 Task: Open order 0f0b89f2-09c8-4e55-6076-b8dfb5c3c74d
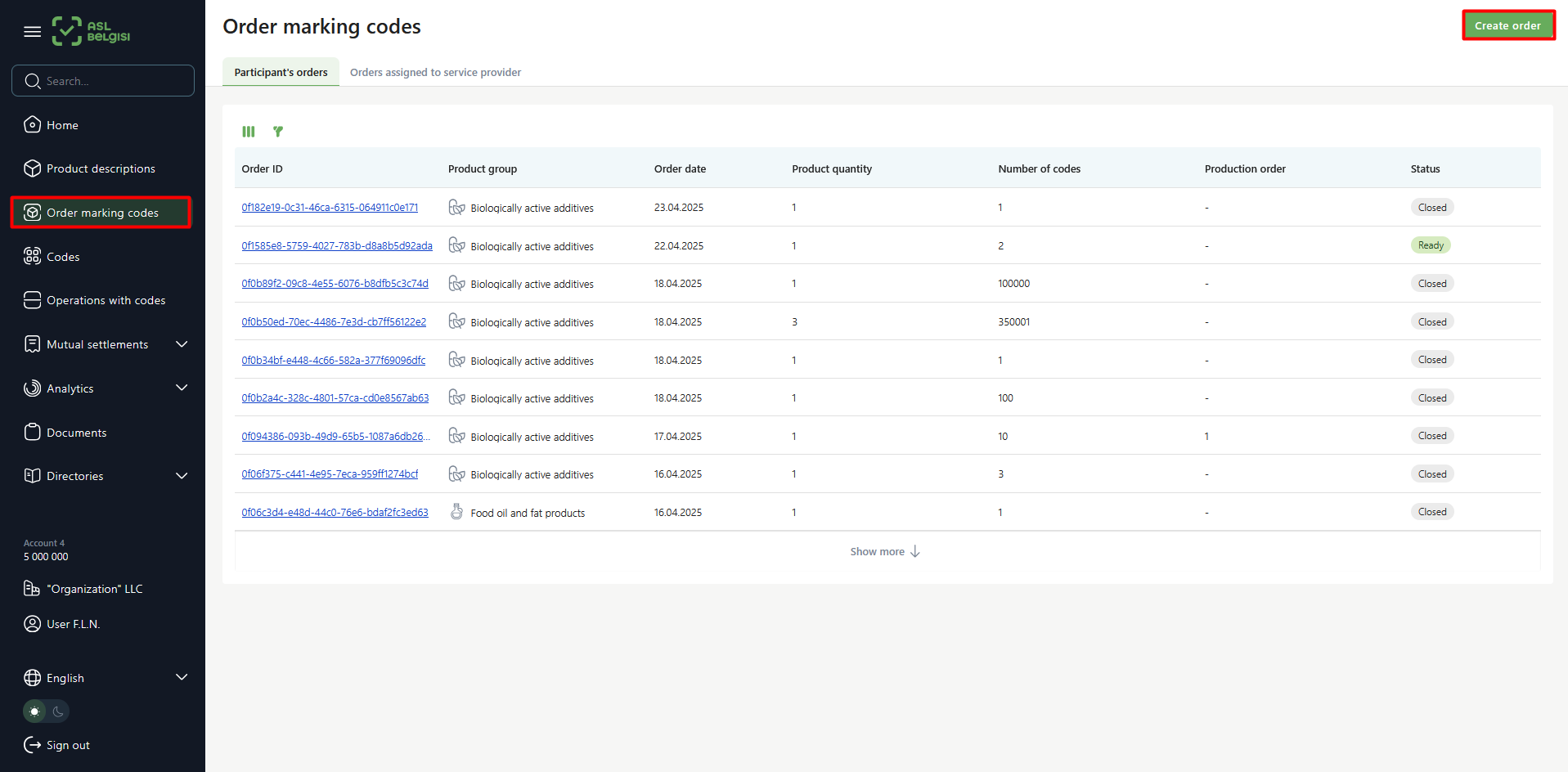335,284
